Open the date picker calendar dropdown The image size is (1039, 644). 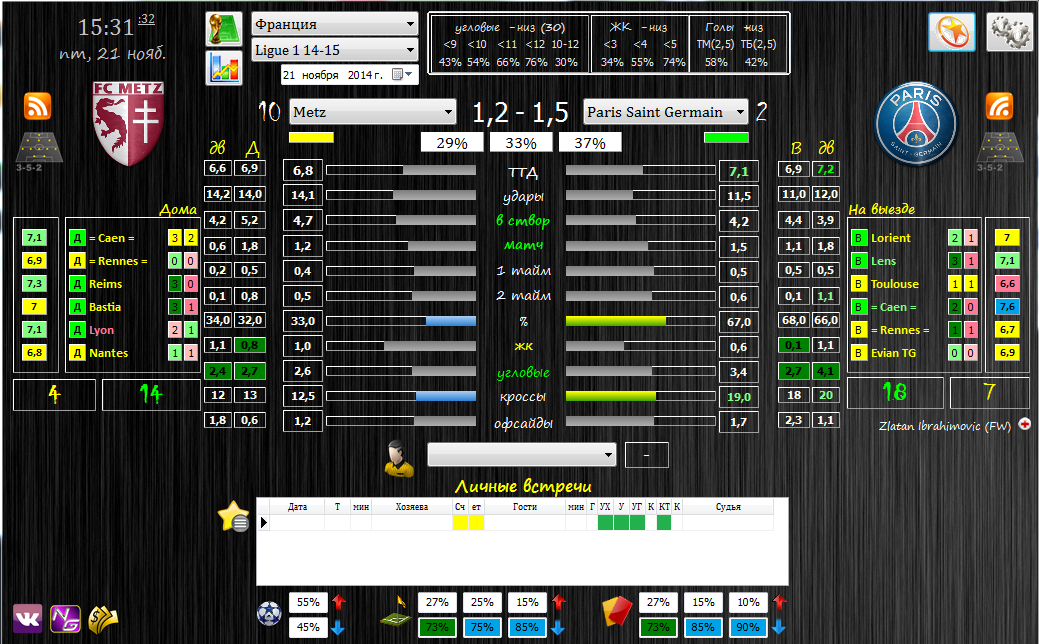[x=402, y=75]
